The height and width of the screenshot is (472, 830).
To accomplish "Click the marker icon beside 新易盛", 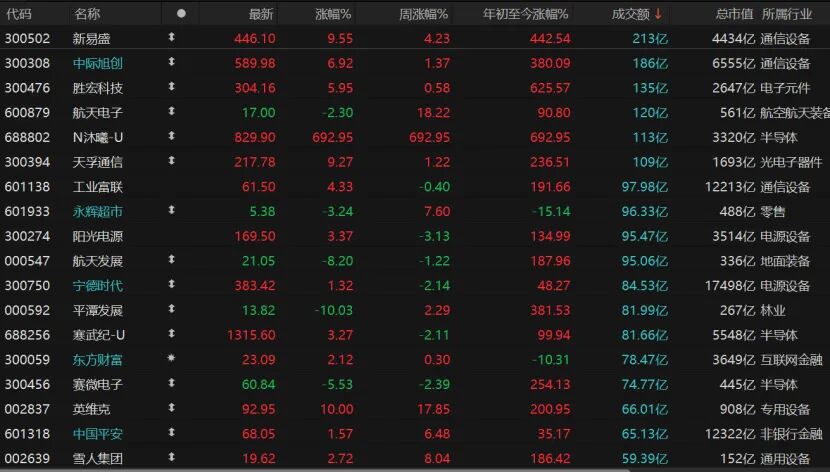I will [x=171, y=38].
